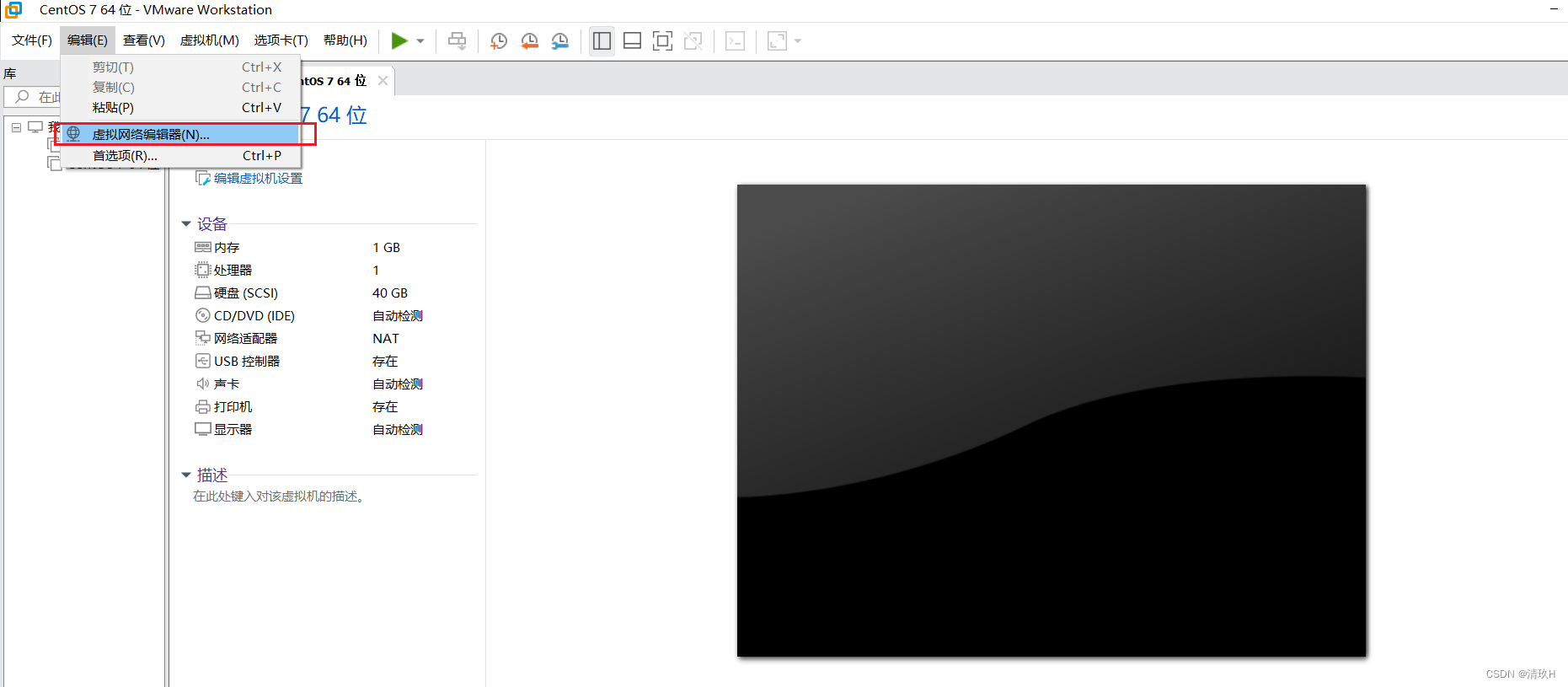The width and height of the screenshot is (1568, 687).
Task: Select 复制(C) in the edit menu
Action: pos(180,88)
